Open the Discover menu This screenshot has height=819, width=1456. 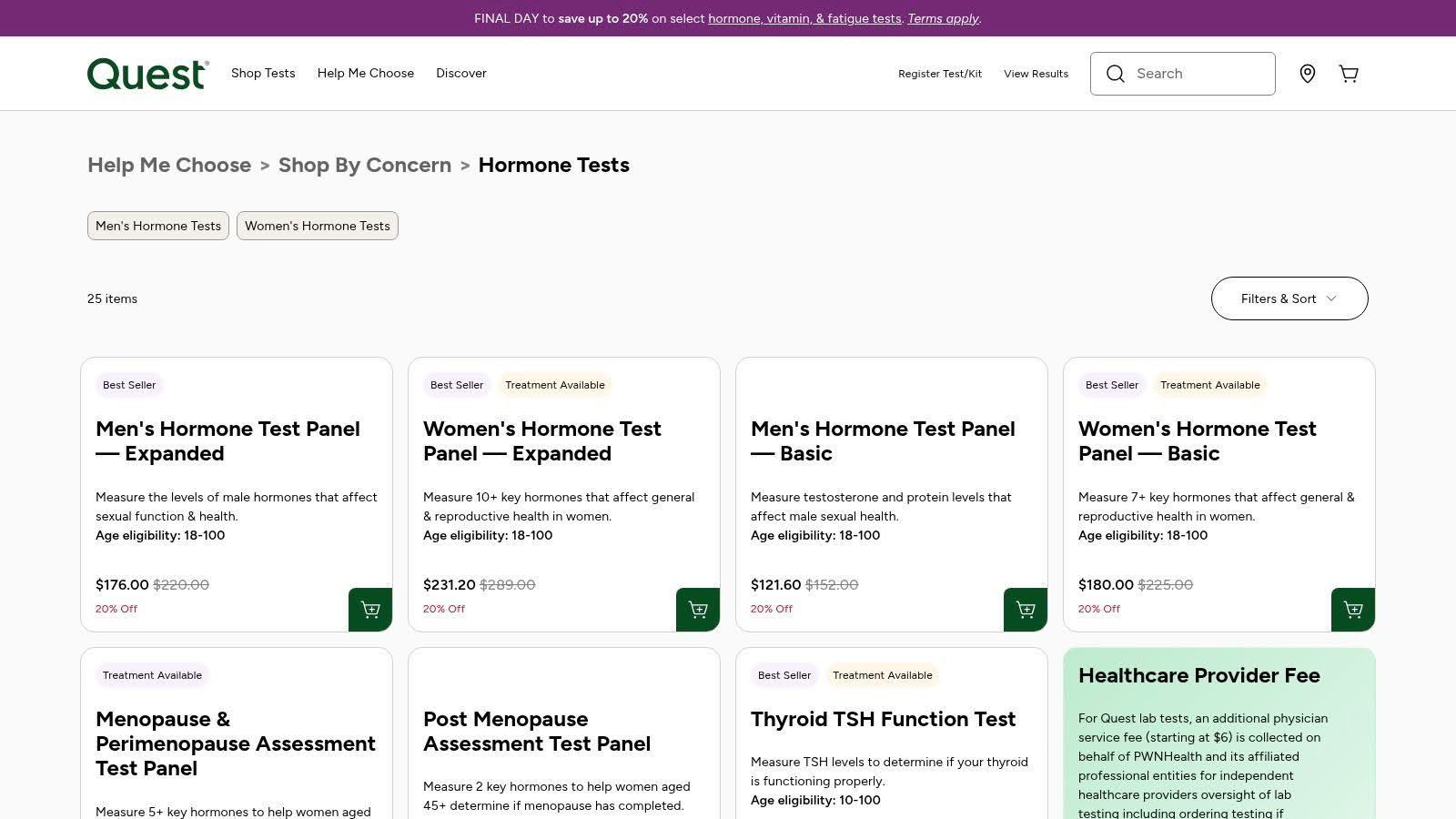(x=461, y=73)
